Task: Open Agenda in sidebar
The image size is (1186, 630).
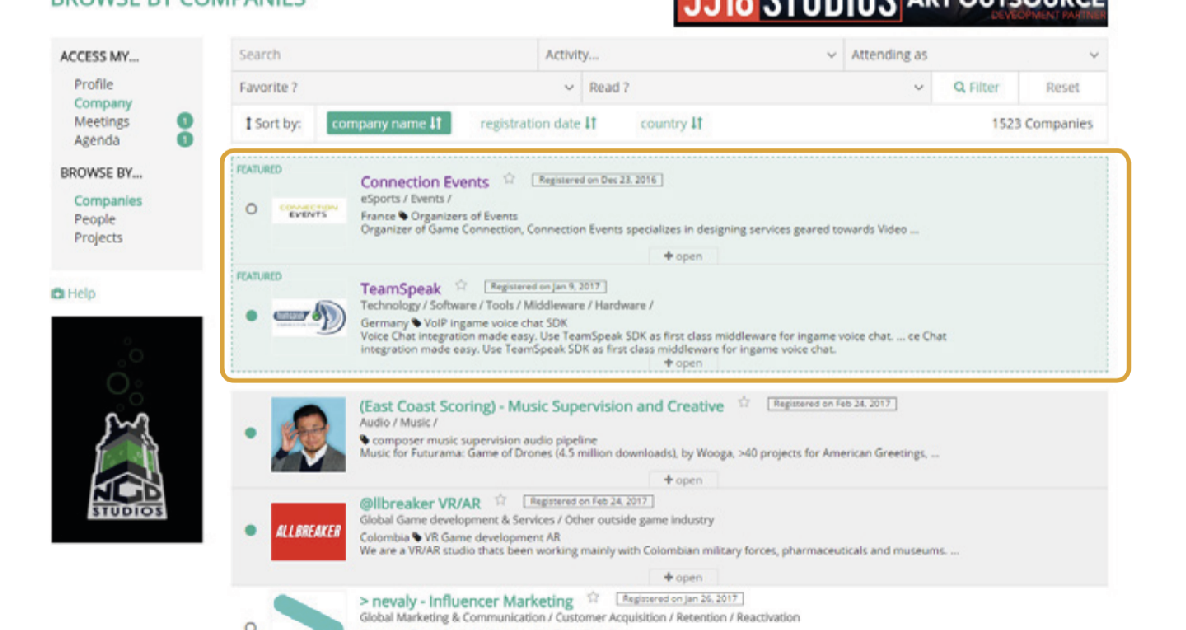Action: (x=97, y=140)
